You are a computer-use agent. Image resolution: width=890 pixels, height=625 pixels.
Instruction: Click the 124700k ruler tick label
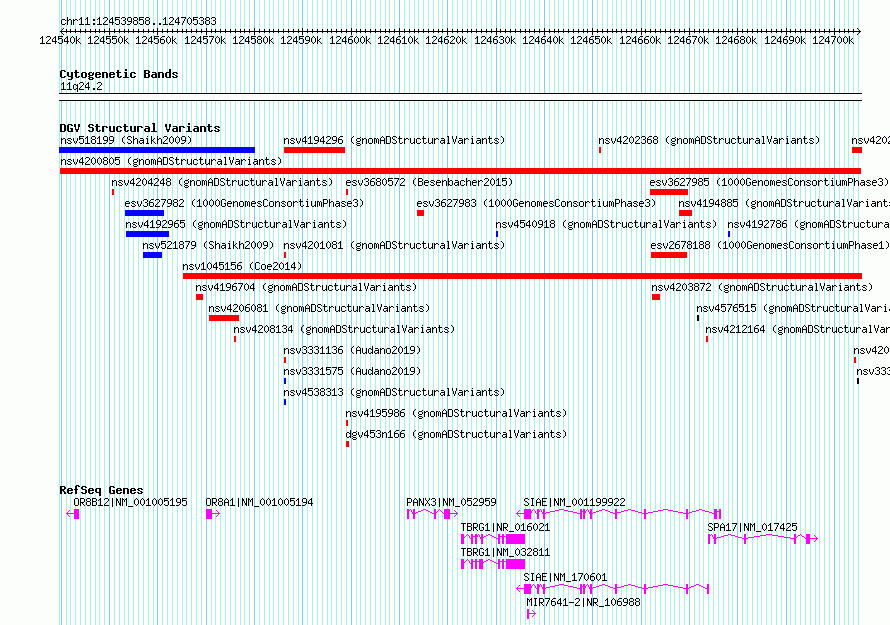click(833, 40)
